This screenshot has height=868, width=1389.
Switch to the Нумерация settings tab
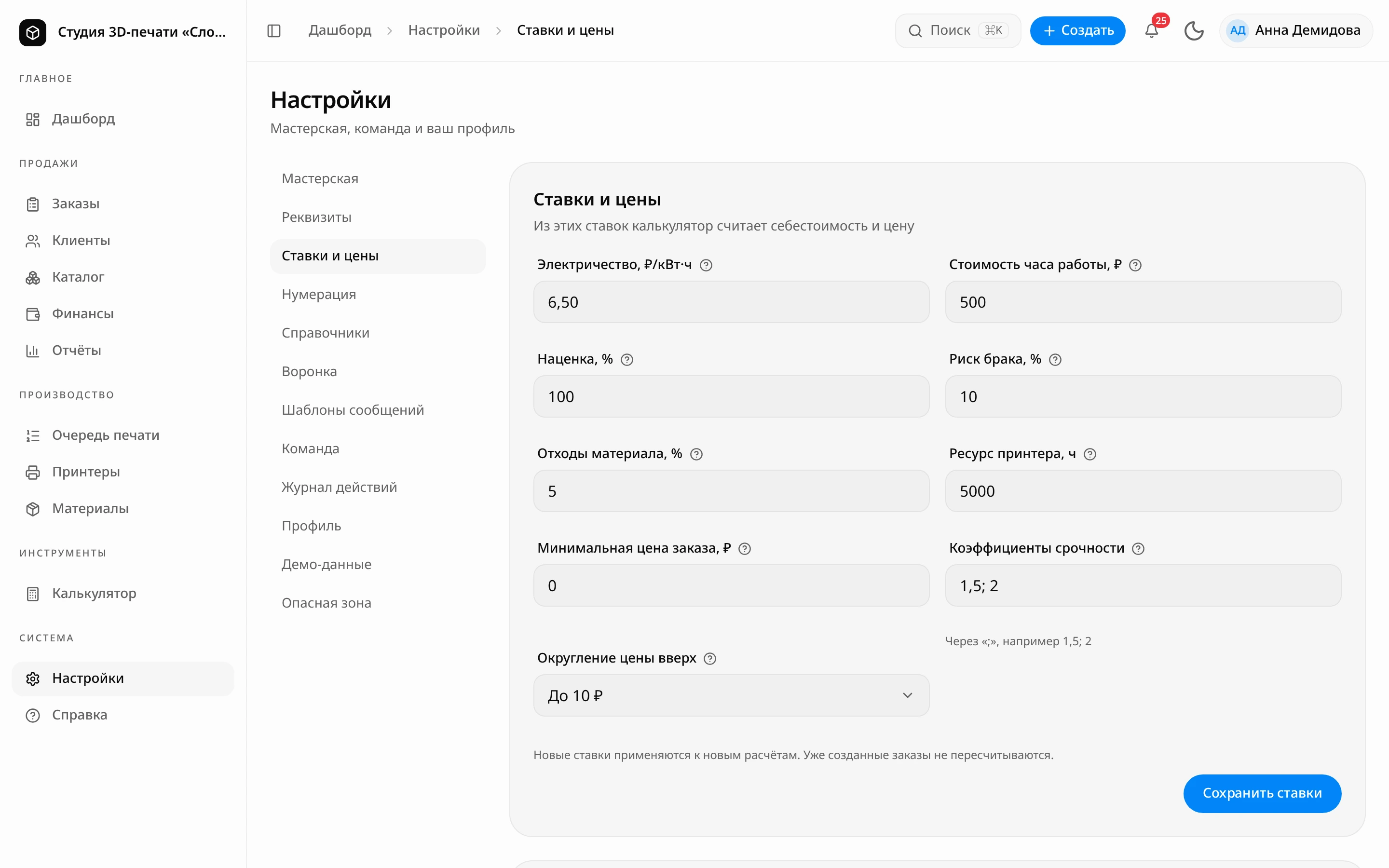378,295
